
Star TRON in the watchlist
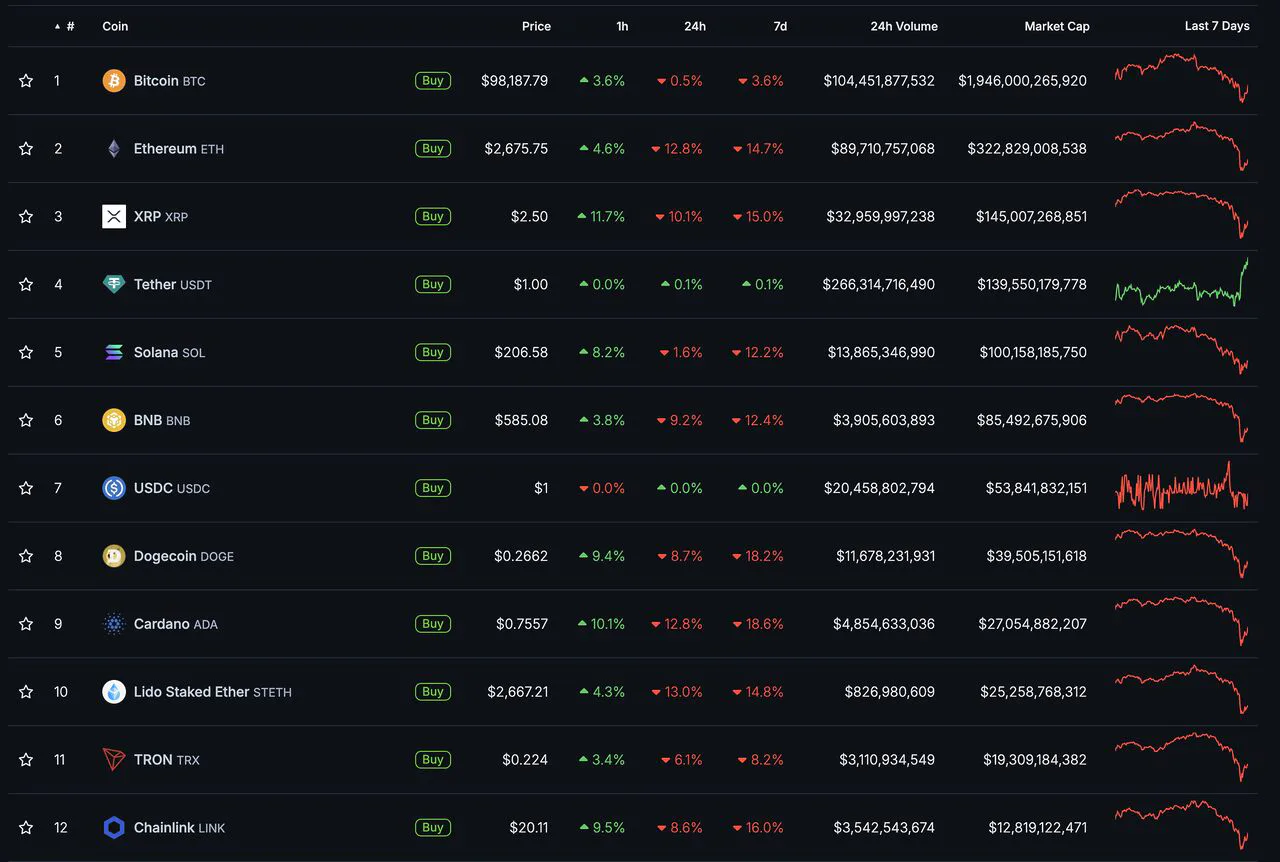click(x=26, y=760)
